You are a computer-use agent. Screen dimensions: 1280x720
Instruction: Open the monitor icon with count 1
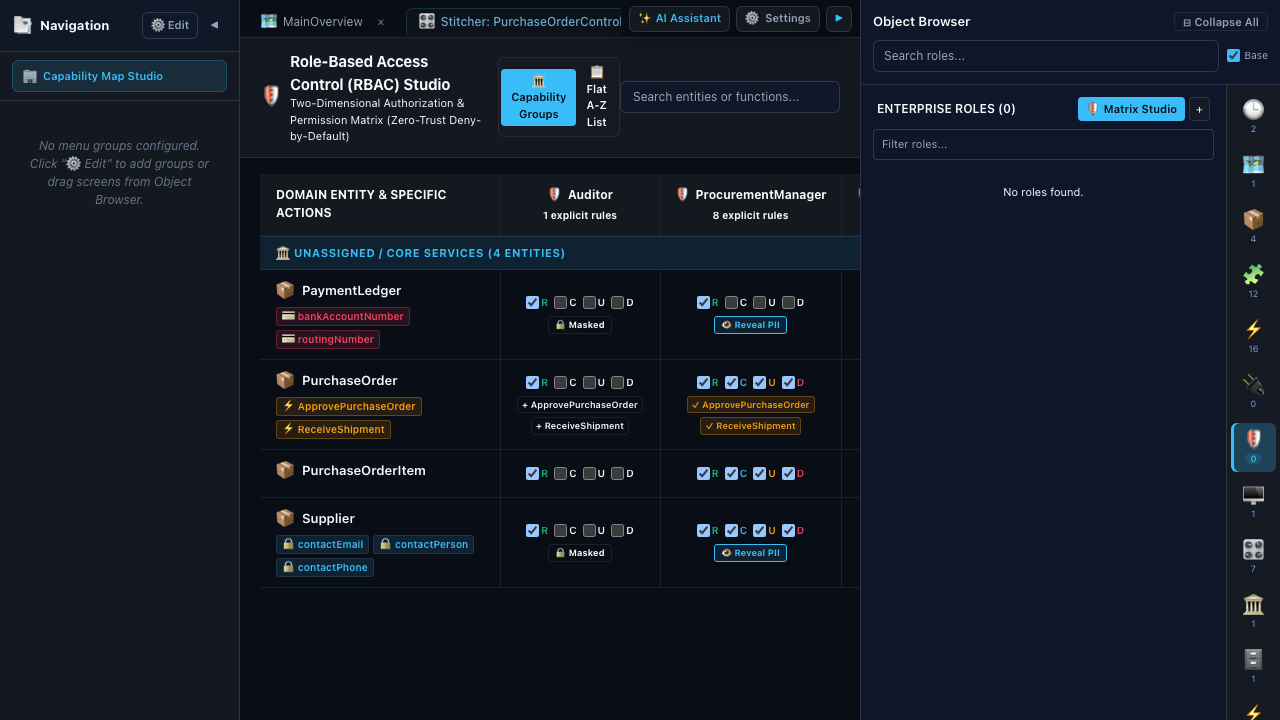pos(1253,495)
